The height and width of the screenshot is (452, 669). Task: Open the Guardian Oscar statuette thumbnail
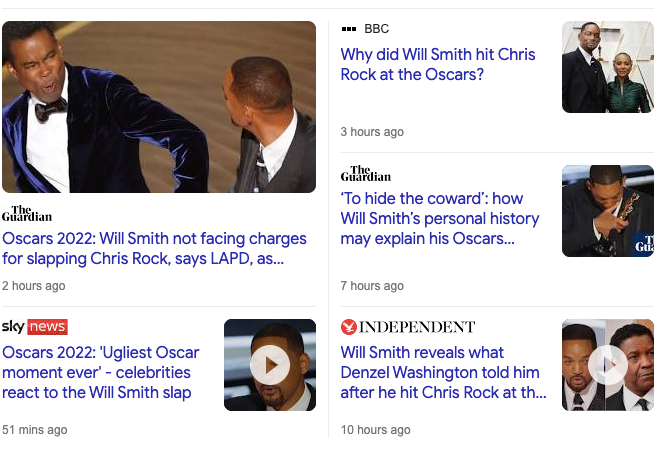(608, 211)
